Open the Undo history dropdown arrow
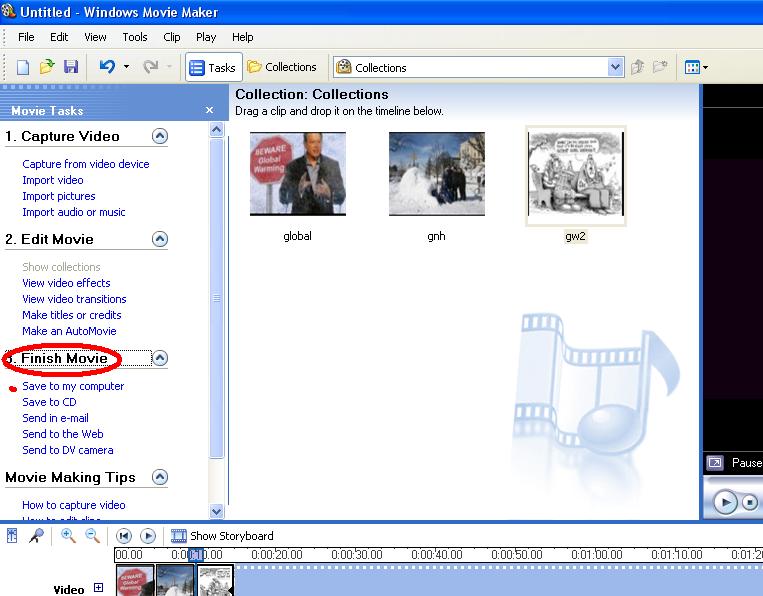Viewport: 763px width, 596px height. [126, 67]
